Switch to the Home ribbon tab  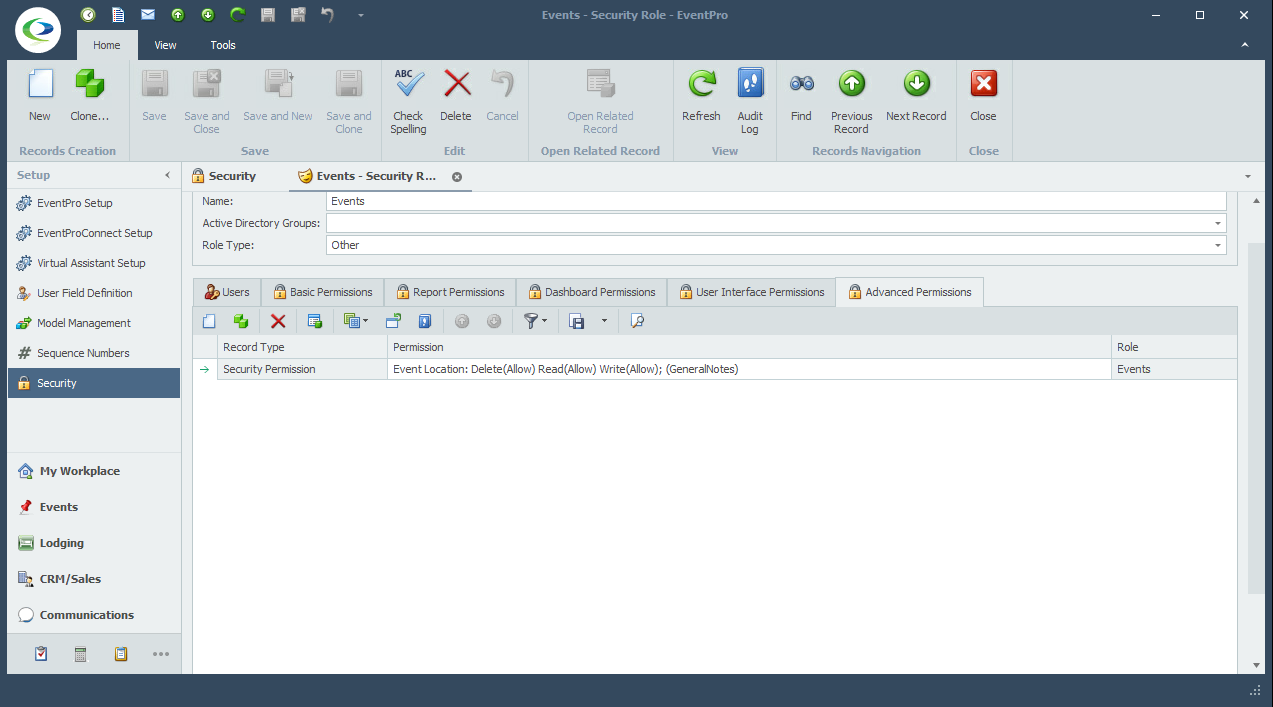point(107,45)
